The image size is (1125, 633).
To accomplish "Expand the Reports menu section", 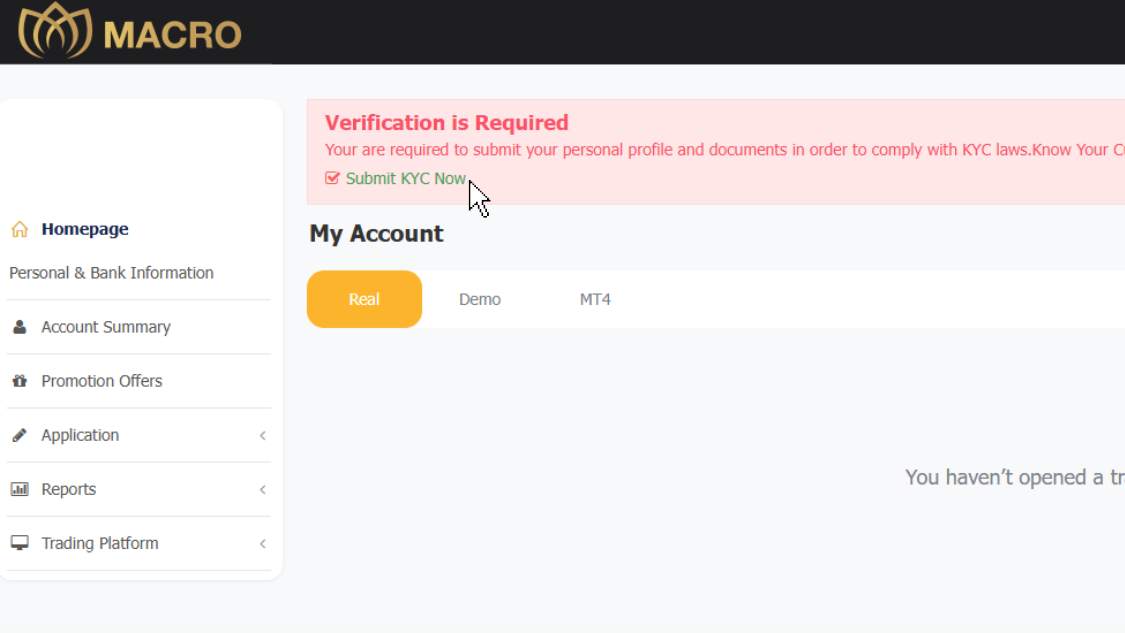I will pyautogui.click(x=261, y=489).
